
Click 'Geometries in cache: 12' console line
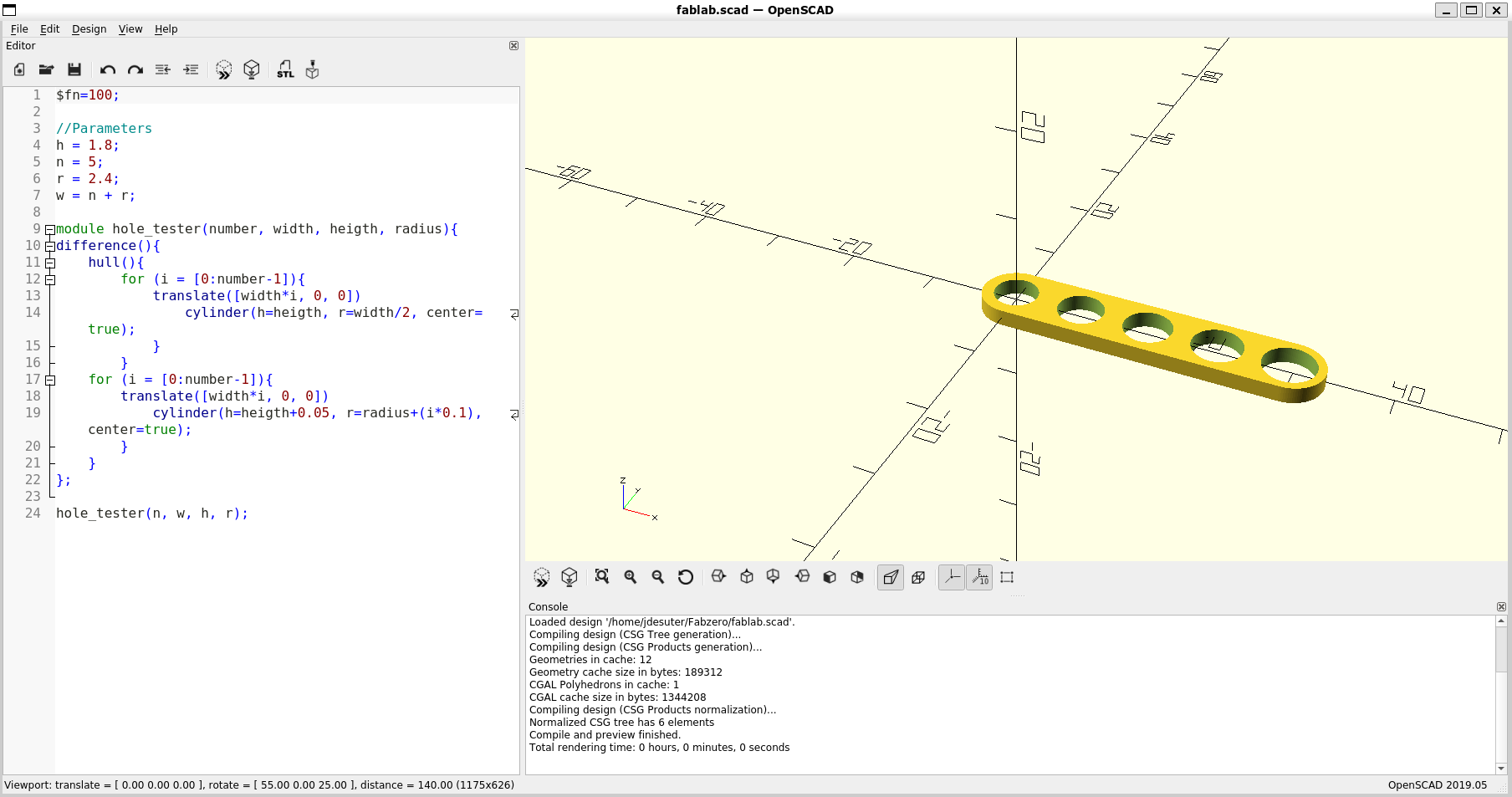click(x=590, y=660)
